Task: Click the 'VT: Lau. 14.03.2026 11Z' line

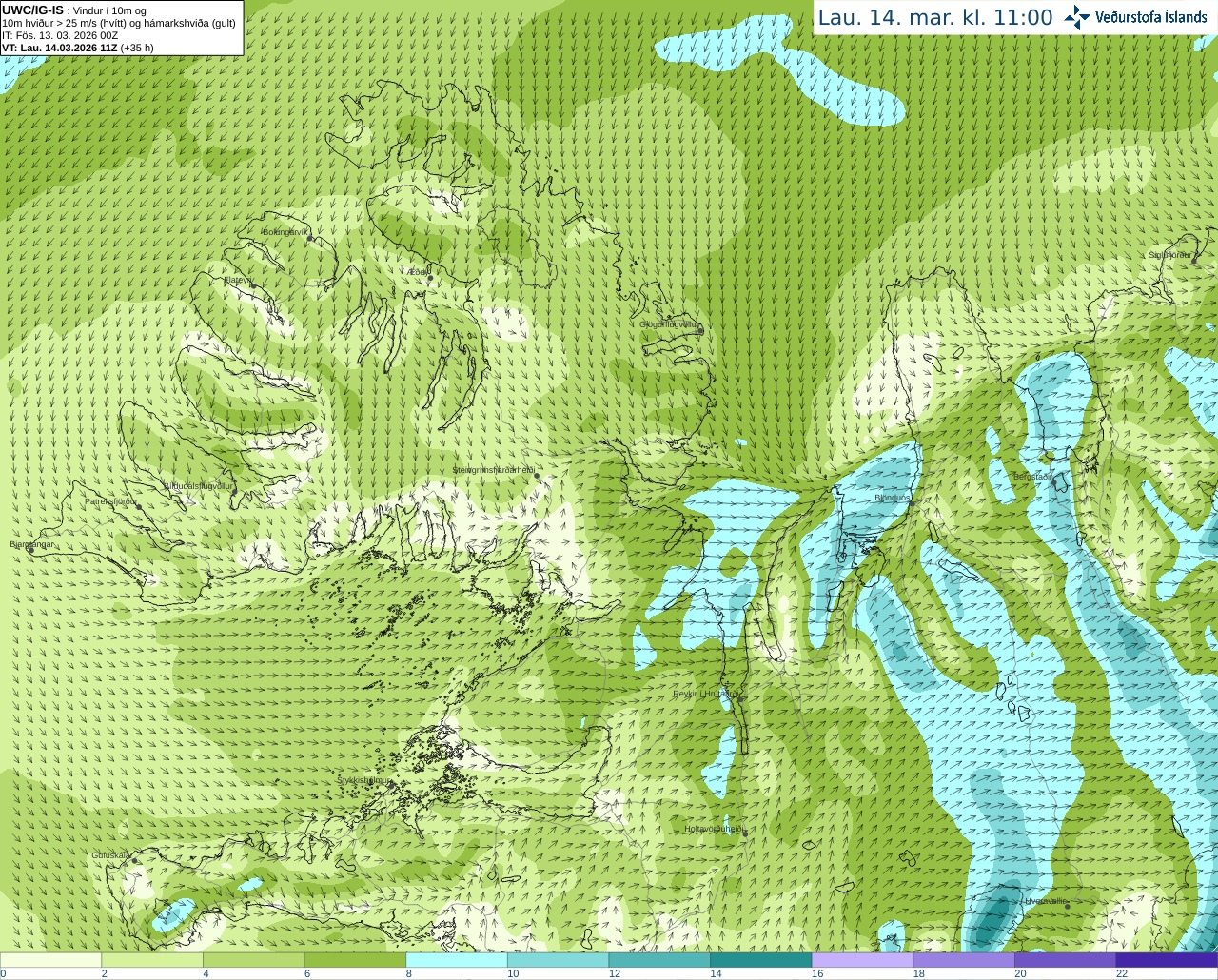Action: pos(59,48)
